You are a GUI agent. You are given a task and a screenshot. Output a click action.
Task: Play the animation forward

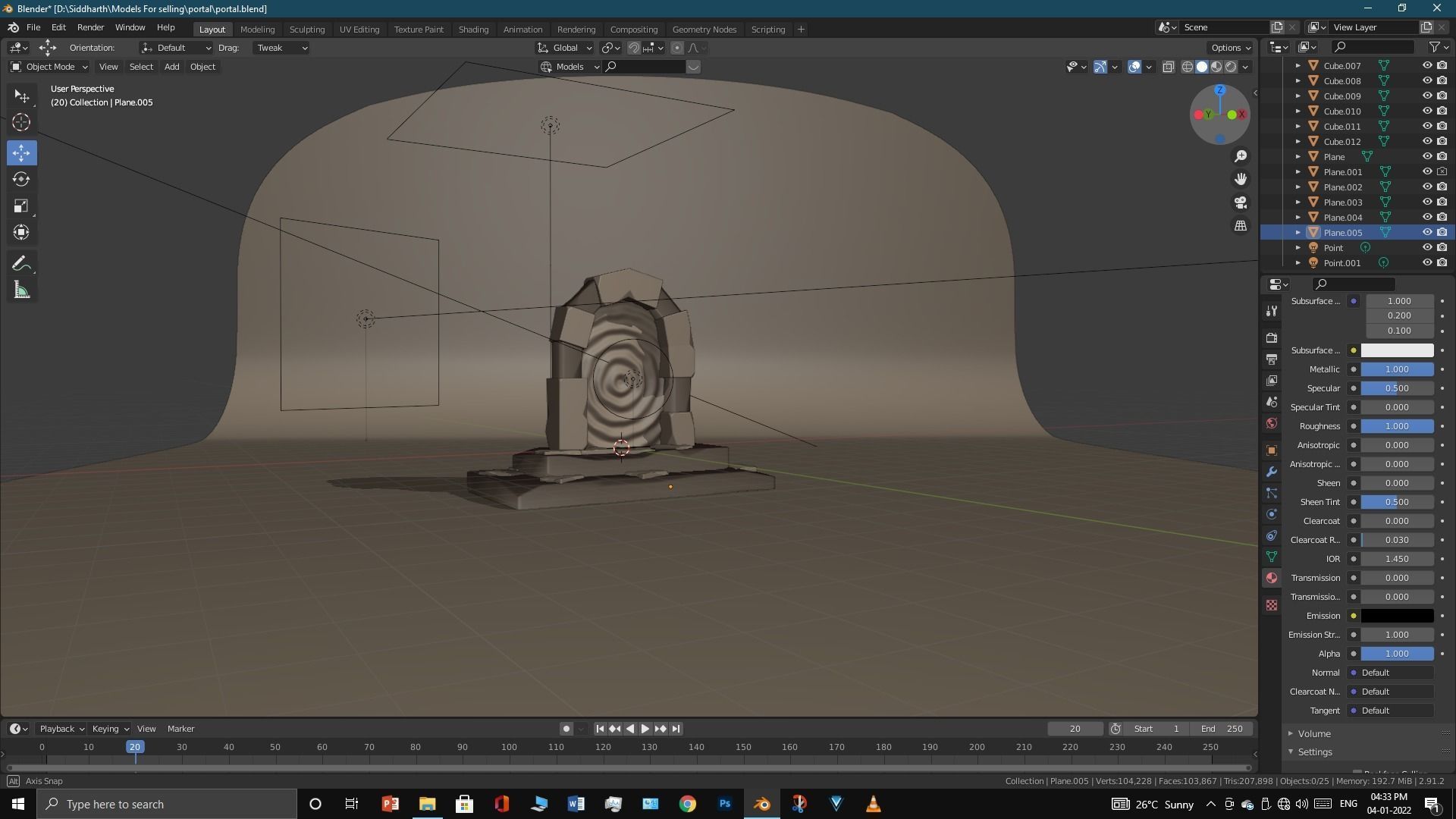coord(645,729)
